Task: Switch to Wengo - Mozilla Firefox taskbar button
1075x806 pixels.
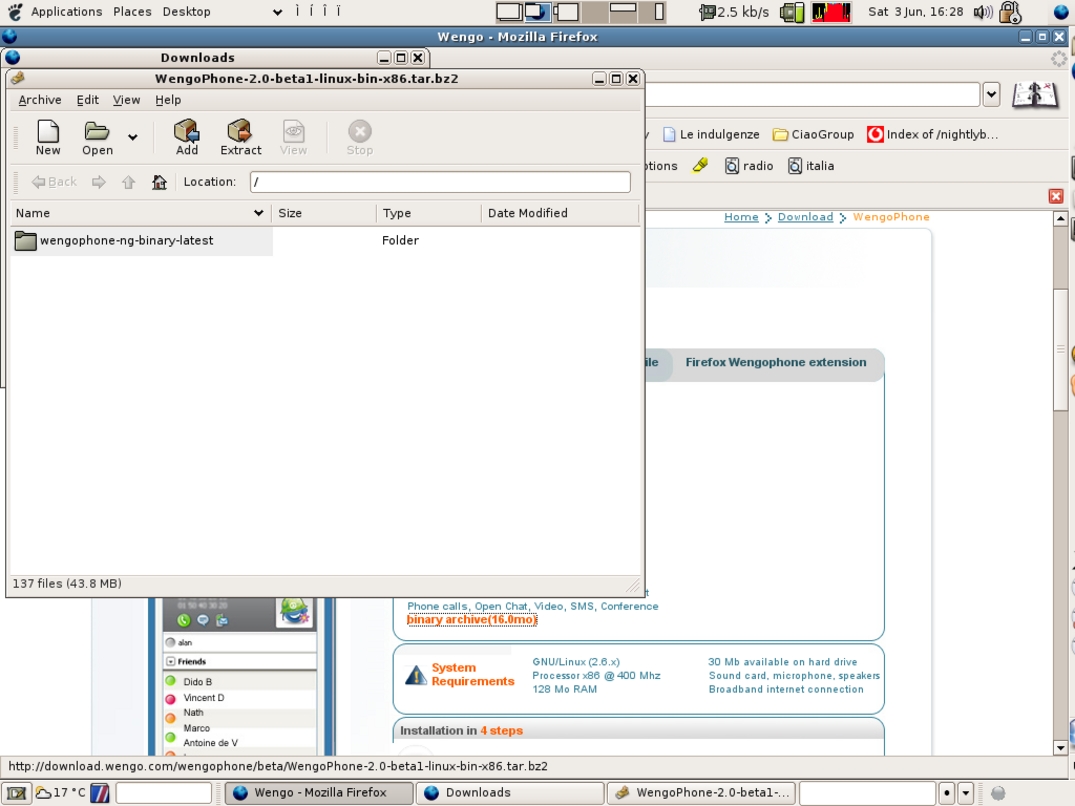Action: tap(319, 793)
